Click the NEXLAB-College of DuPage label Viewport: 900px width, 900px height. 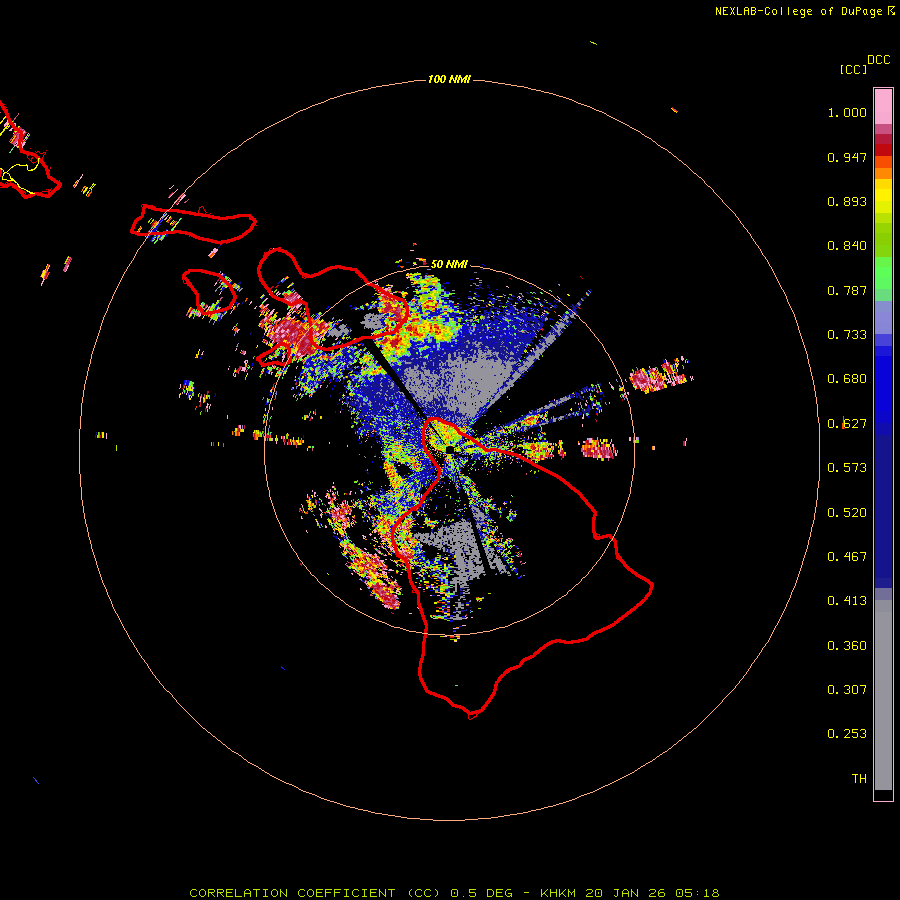[x=804, y=11]
